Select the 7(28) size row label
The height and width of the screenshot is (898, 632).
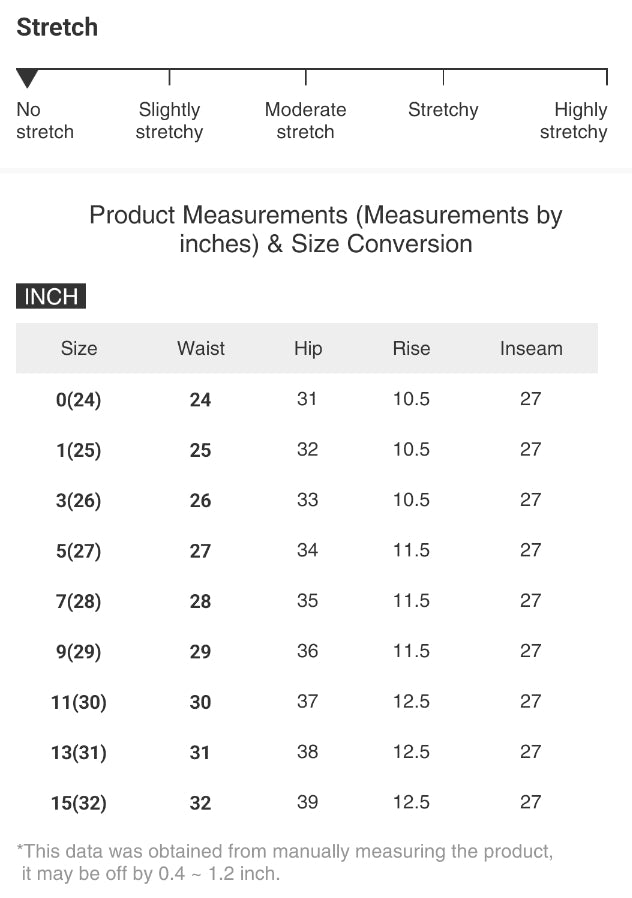pyautogui.click(x=79, y=601)
